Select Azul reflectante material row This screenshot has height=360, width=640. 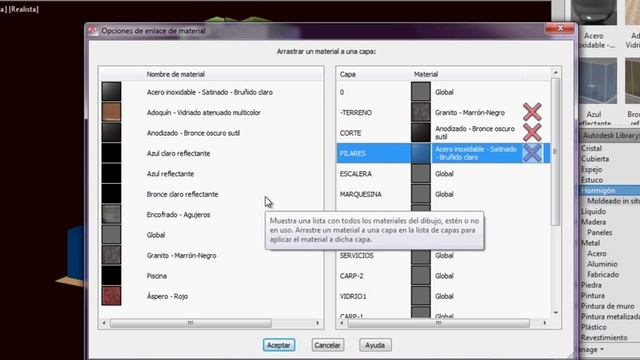211,173
